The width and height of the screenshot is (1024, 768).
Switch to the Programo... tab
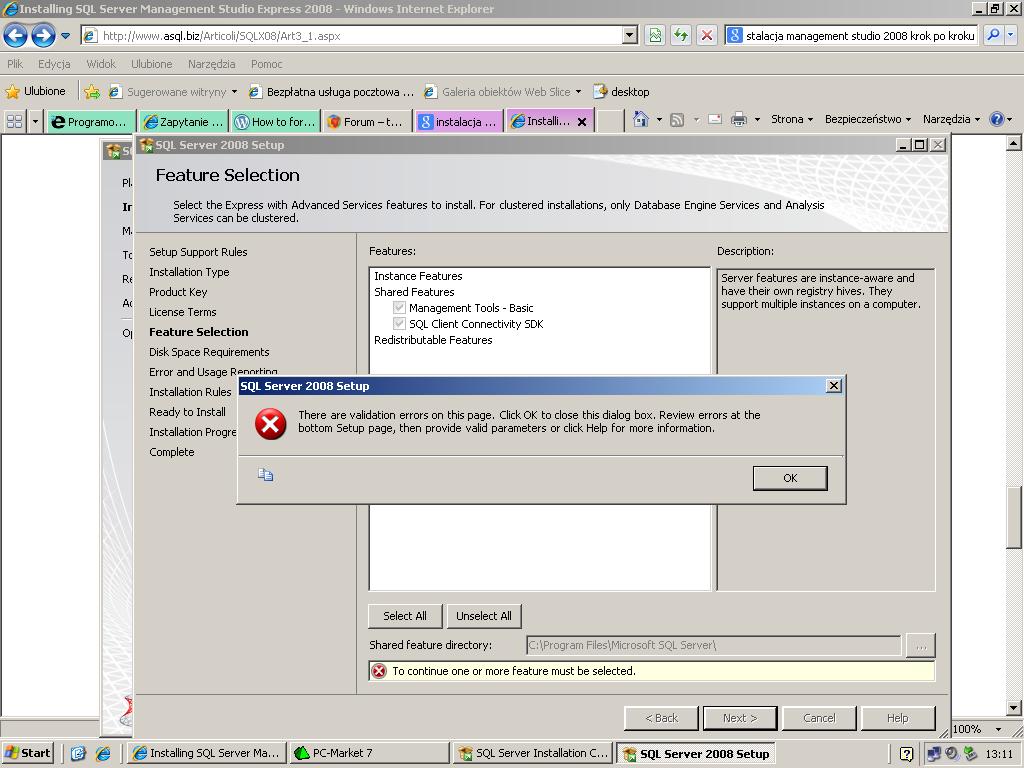click(91, 121)
